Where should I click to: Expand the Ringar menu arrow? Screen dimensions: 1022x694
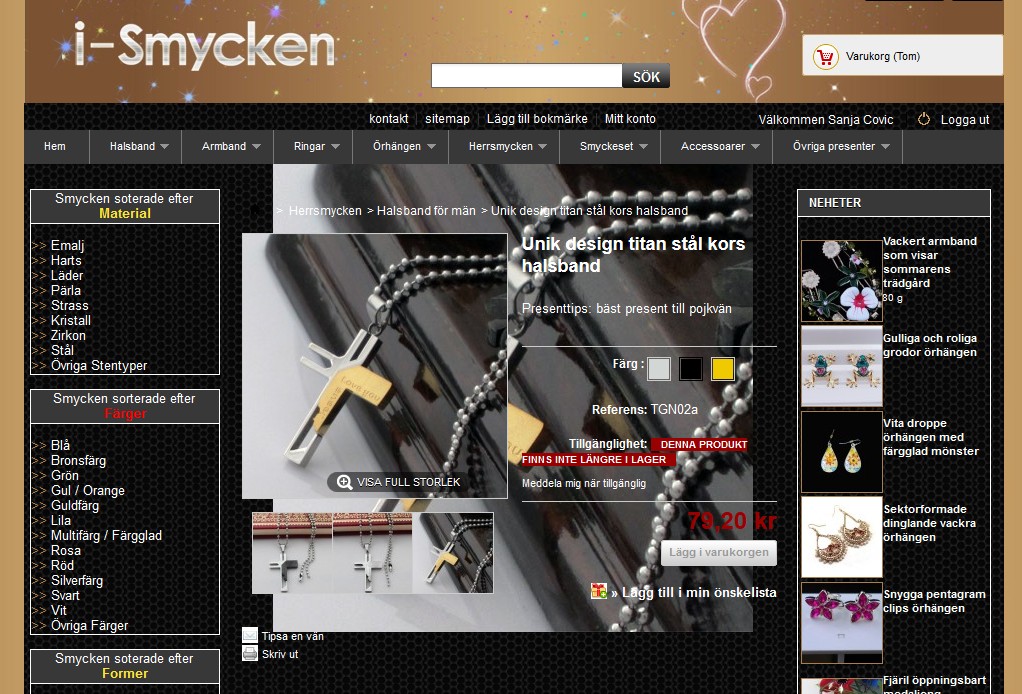(335, 147)
